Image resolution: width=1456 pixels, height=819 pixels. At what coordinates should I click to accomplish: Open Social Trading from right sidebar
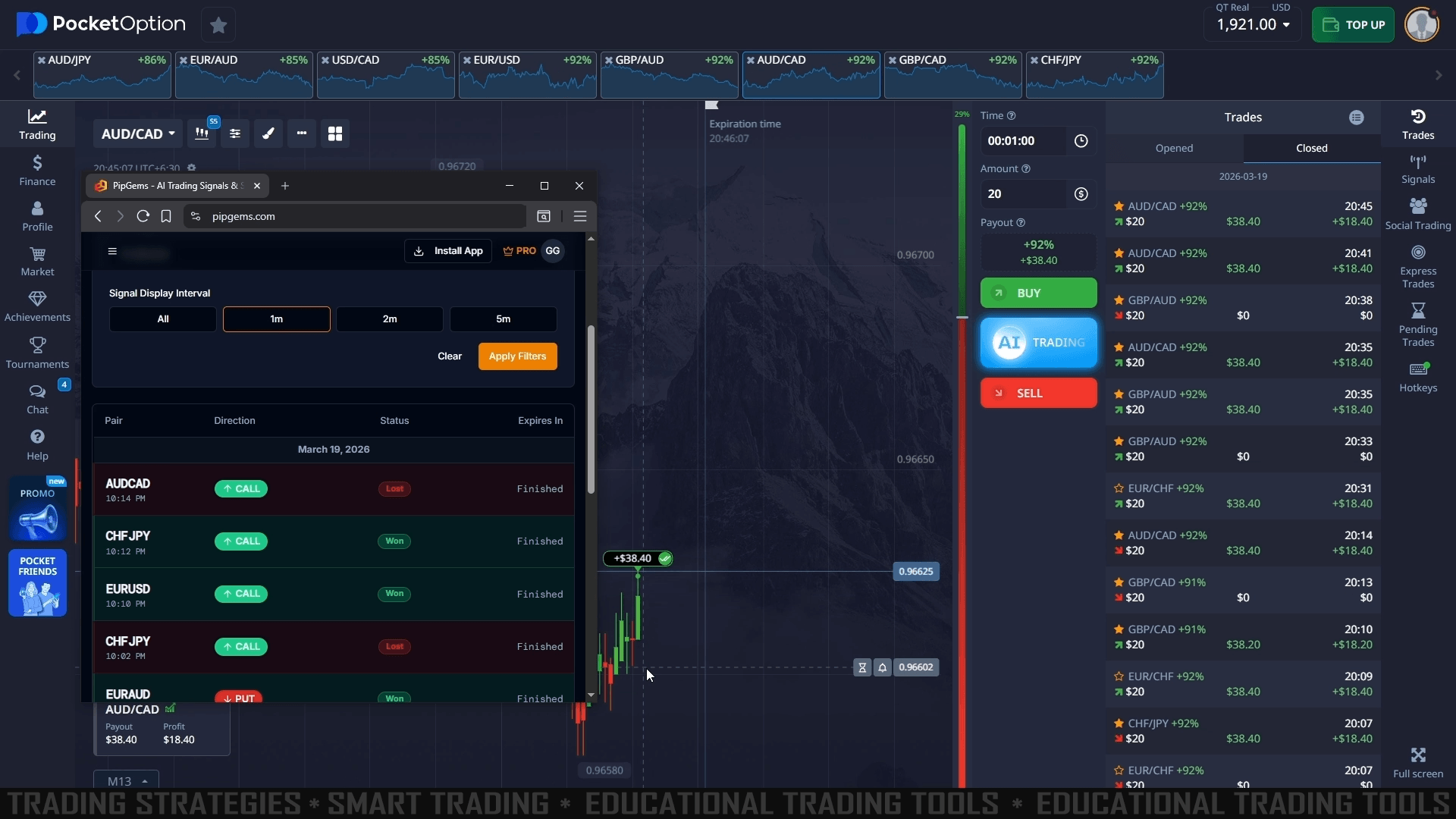point(1418,215)
